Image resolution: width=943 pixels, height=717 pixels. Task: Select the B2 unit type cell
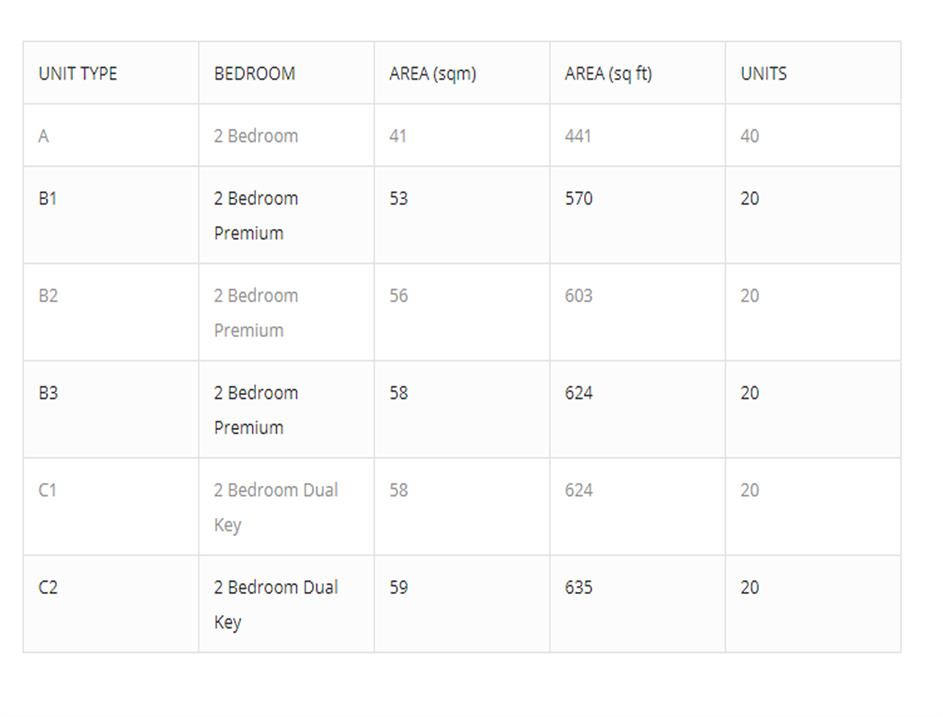point(48,296)
